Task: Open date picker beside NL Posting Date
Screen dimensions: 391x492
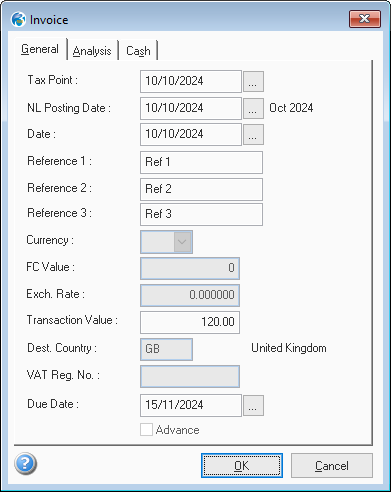Action: (253, 108)
